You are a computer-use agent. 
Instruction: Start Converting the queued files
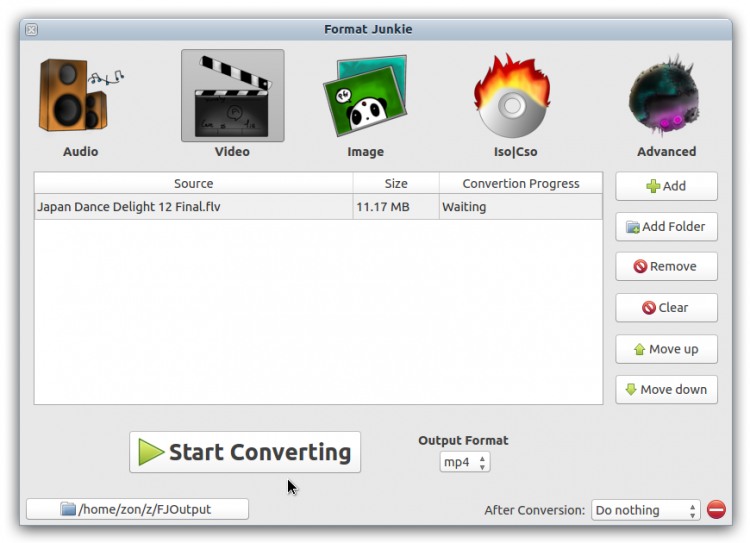click(x=245, y=452)
